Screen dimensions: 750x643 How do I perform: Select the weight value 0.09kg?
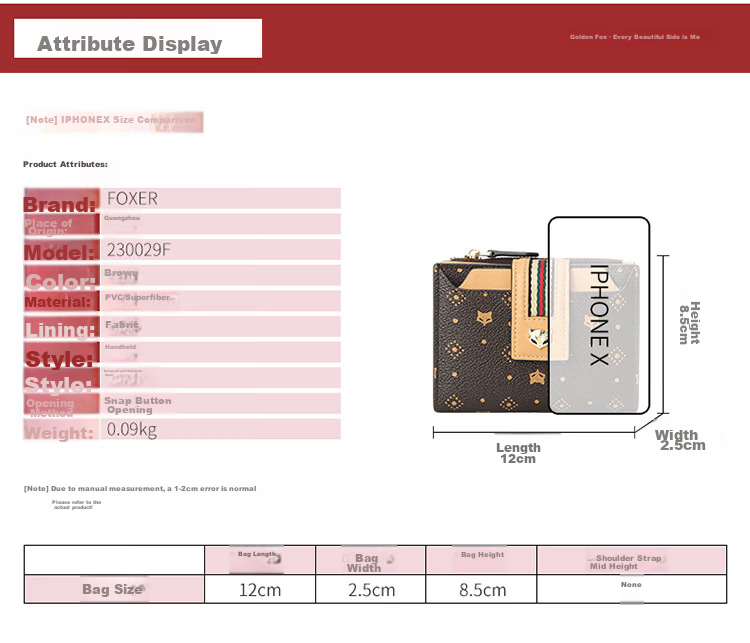click(132, 429)
